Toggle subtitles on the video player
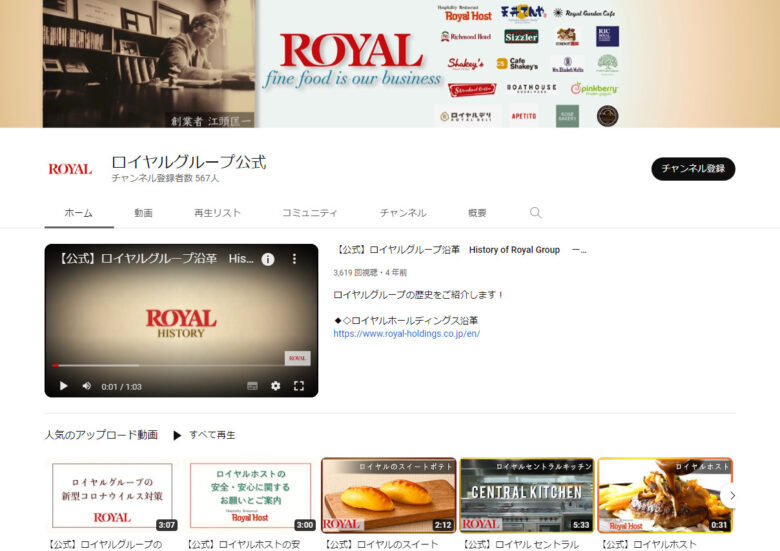 coord(253,386)
